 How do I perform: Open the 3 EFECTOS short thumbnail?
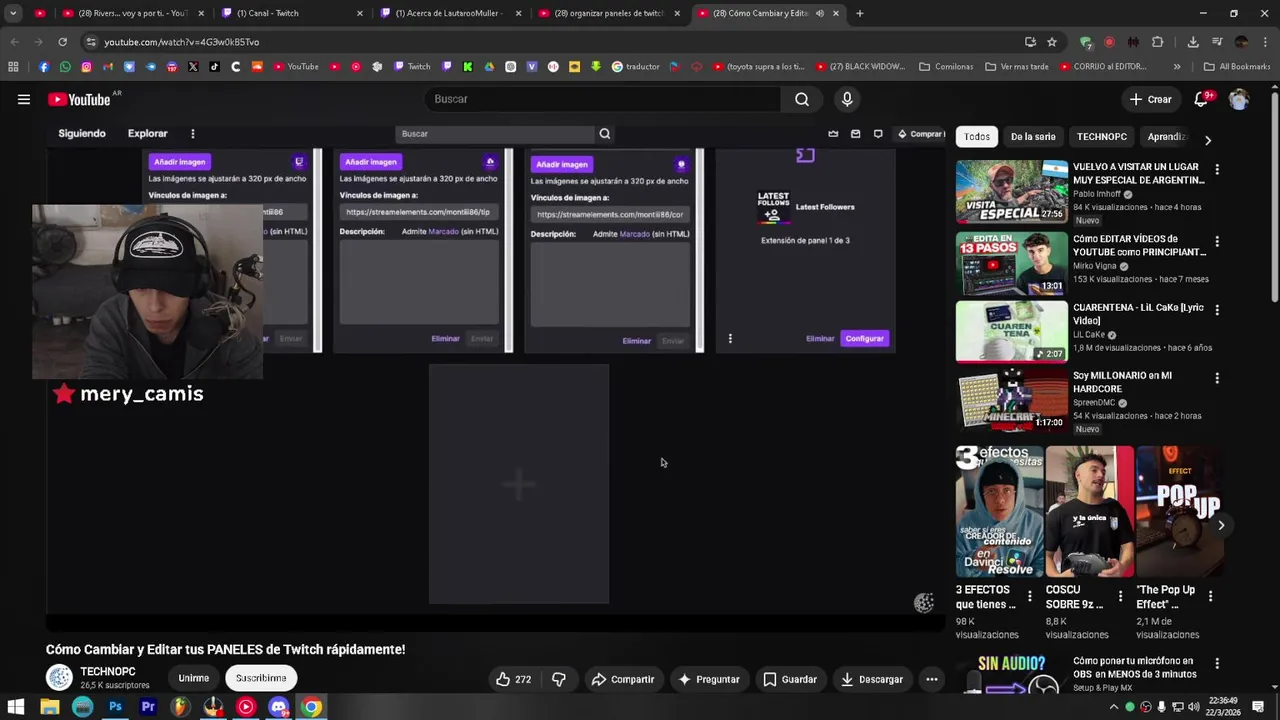(999, 512)
